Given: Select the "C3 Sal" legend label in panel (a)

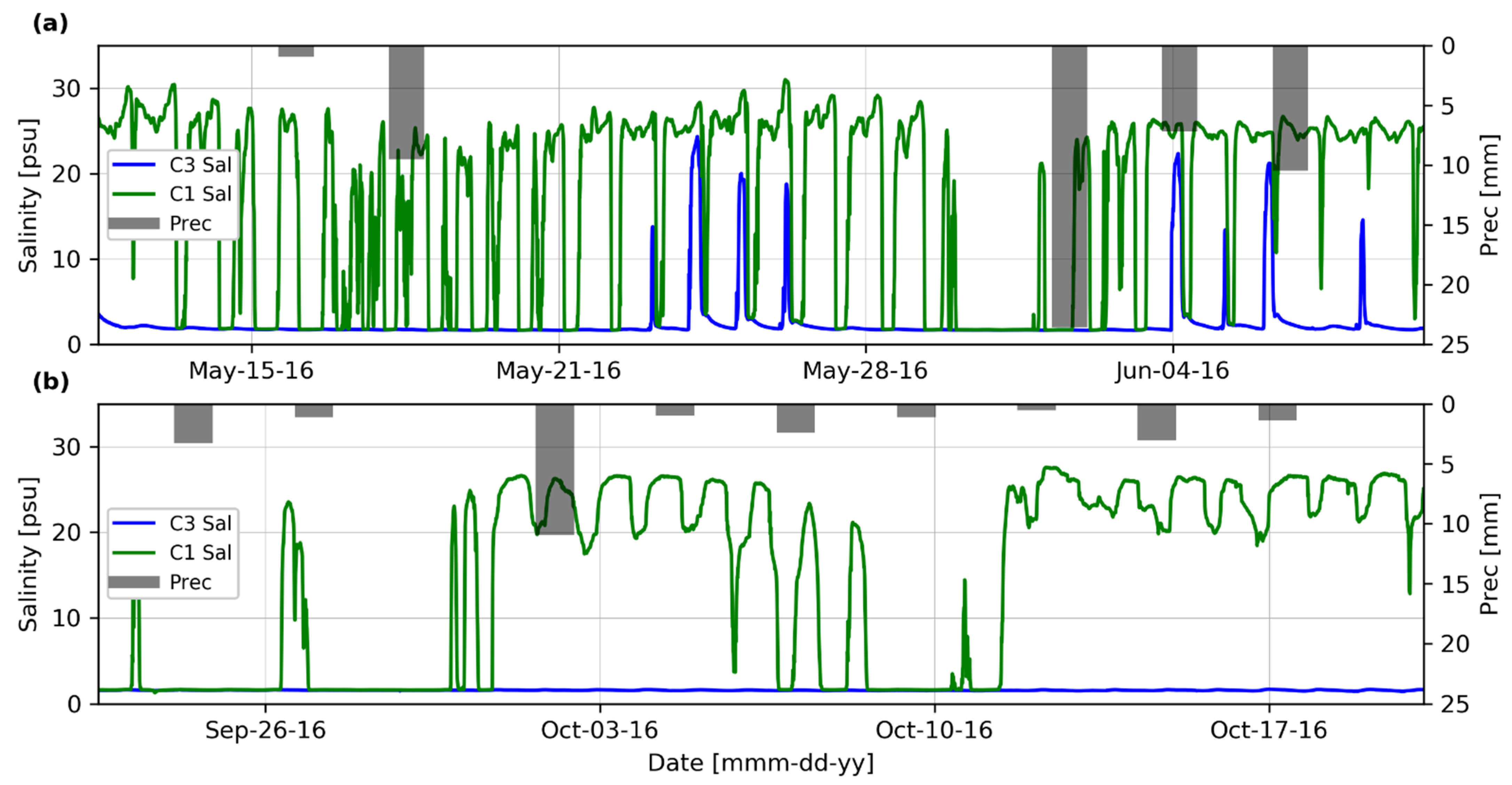Looking at the screenshot, I should [201, 165].
